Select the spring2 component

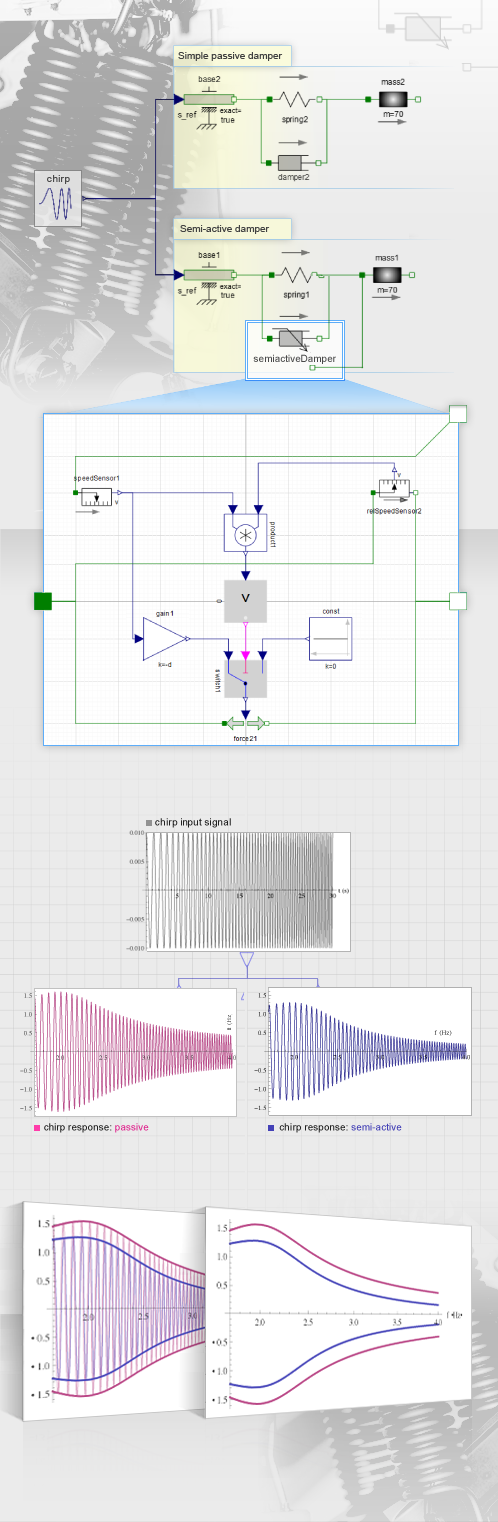tap(295, 100)
